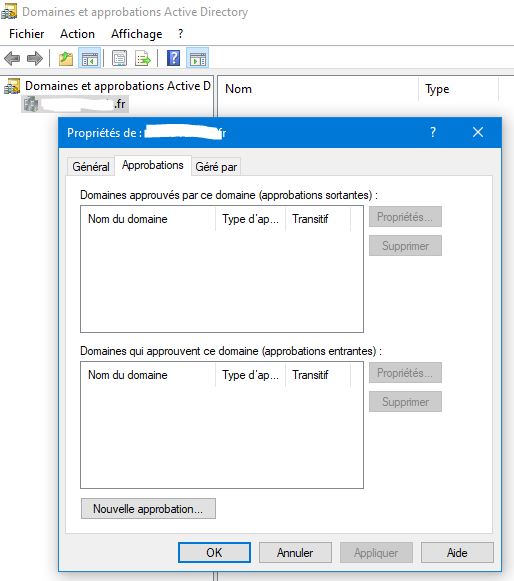This screenshot has height=581, width=514.
Task: Switch to the Général tab
Action: 91,166
